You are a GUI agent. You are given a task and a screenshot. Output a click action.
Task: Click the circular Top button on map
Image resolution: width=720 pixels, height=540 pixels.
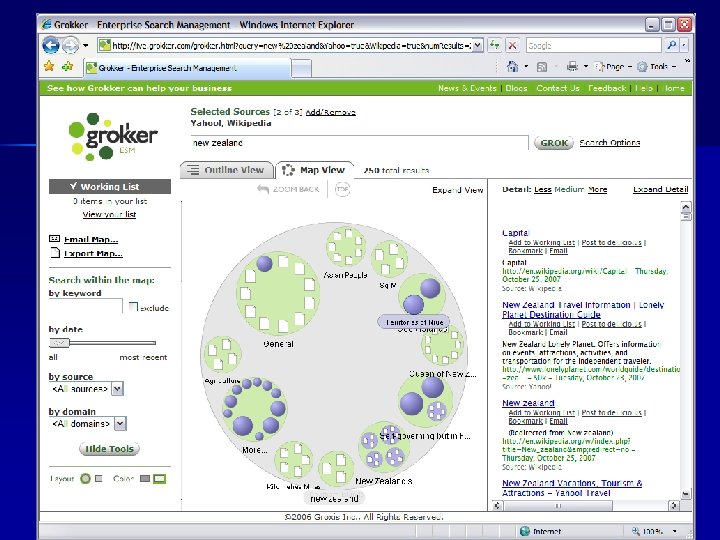[342, 189]
